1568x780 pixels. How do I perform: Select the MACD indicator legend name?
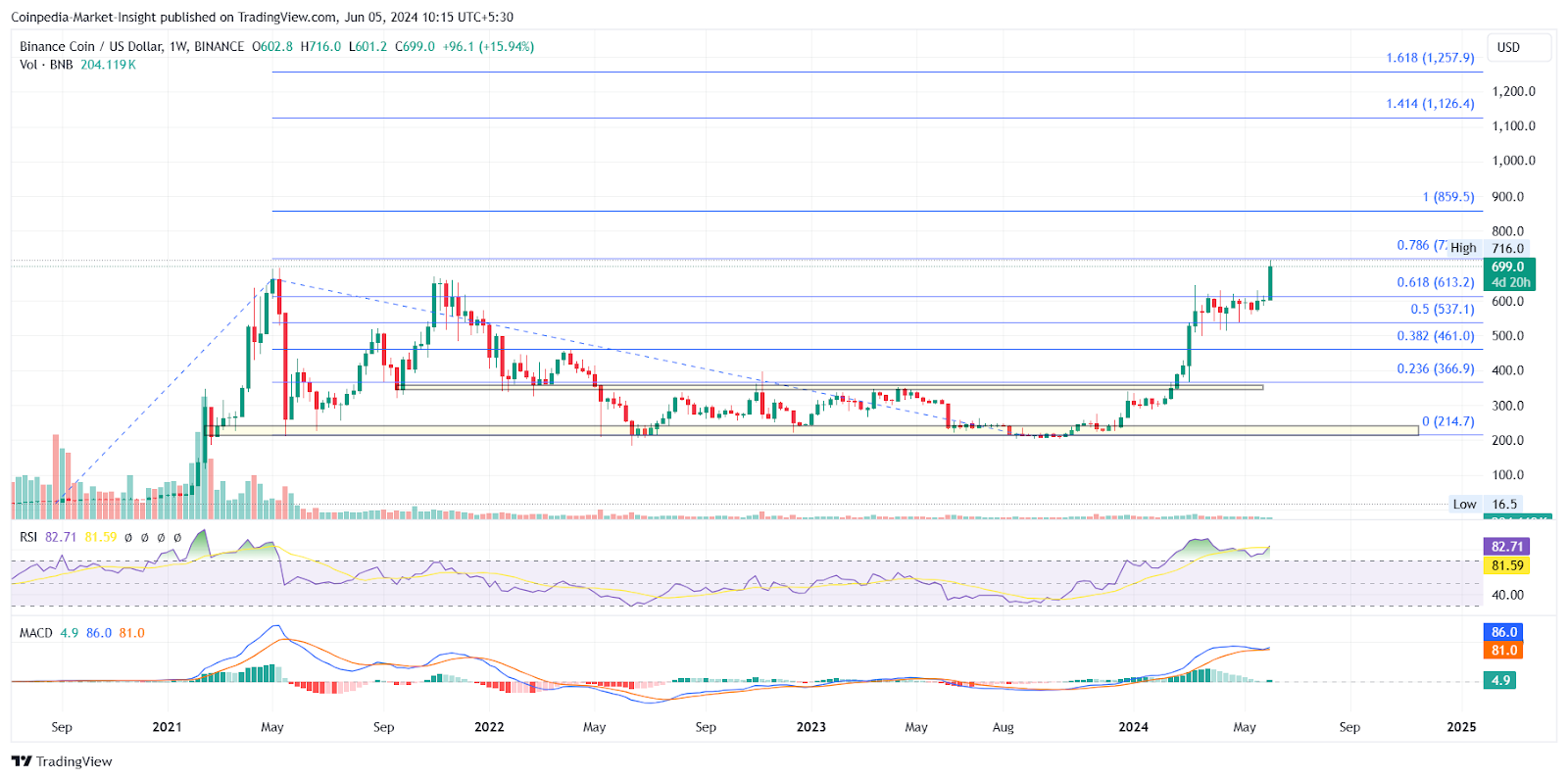pos(36,633)
